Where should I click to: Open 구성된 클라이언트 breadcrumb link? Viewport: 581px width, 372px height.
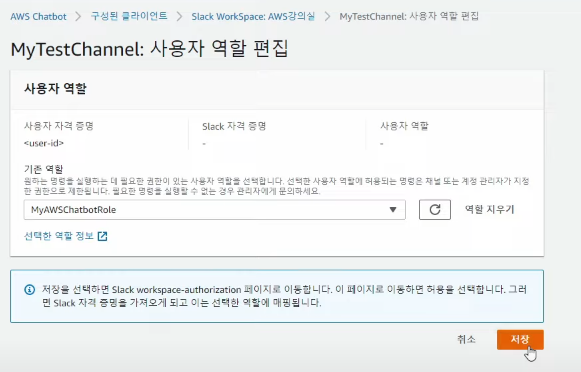click(129, 16)
